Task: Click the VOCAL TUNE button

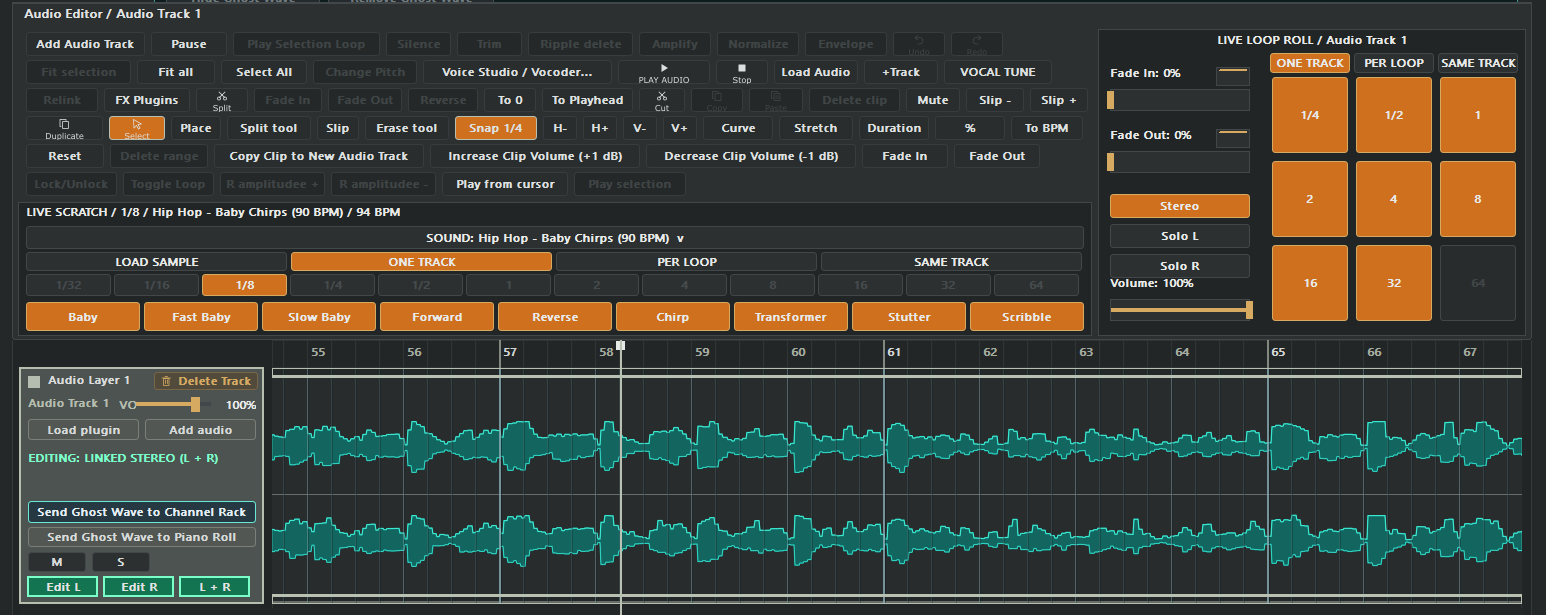Action: (997, 72)
